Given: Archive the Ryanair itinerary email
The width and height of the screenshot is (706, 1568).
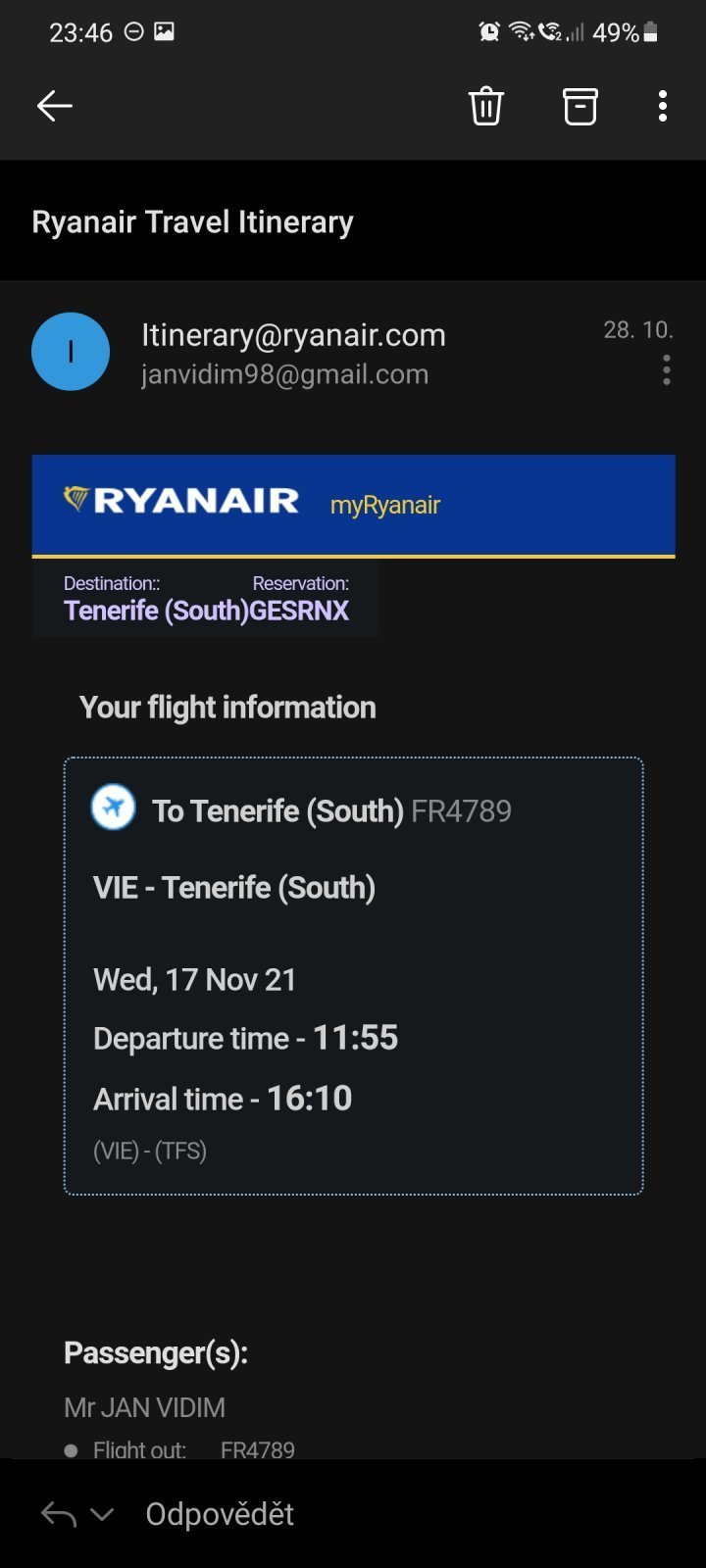Looking at the screenshot, I should [580, 106].
